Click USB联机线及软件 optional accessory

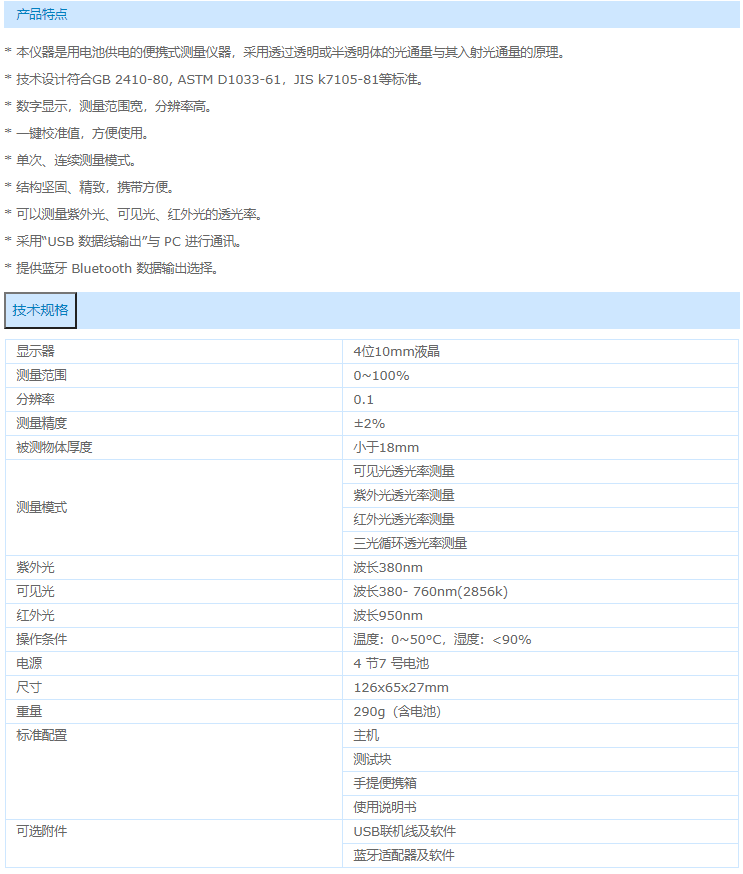405,831
